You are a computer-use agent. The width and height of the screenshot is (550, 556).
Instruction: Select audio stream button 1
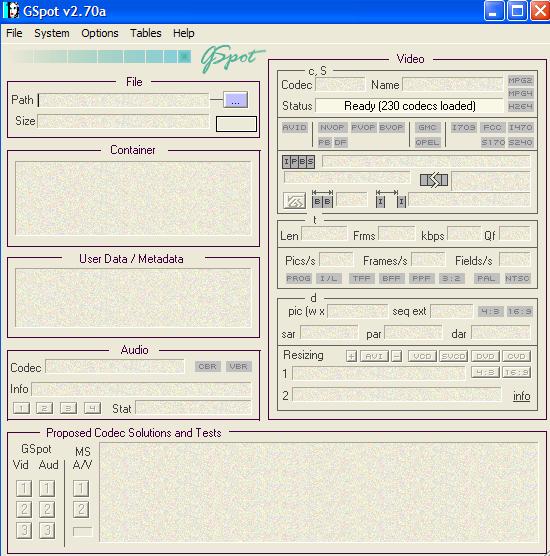tap(21, 408)
